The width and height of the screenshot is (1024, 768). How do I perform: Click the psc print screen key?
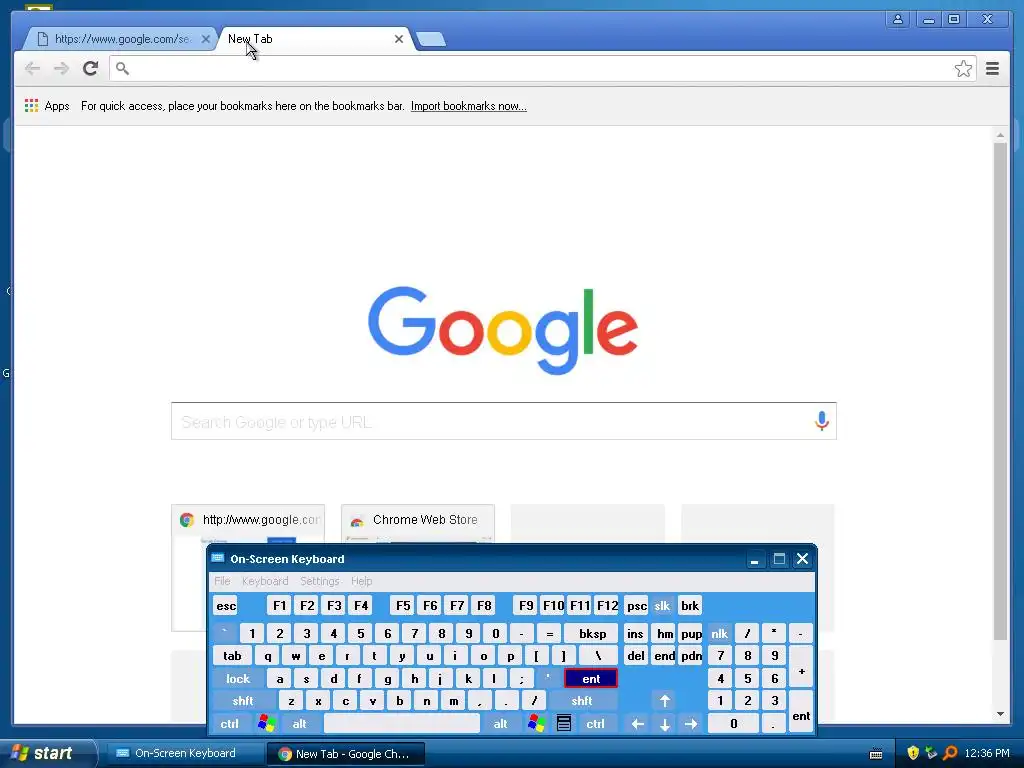tap(637, 606)
